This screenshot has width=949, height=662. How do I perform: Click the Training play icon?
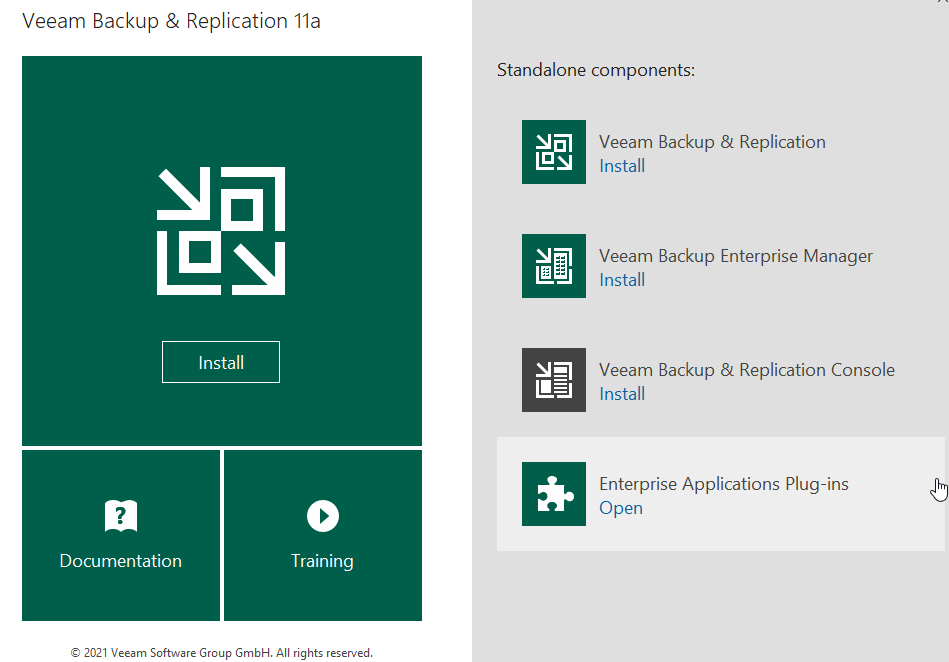pyautogui.click(x=323, y=516)
